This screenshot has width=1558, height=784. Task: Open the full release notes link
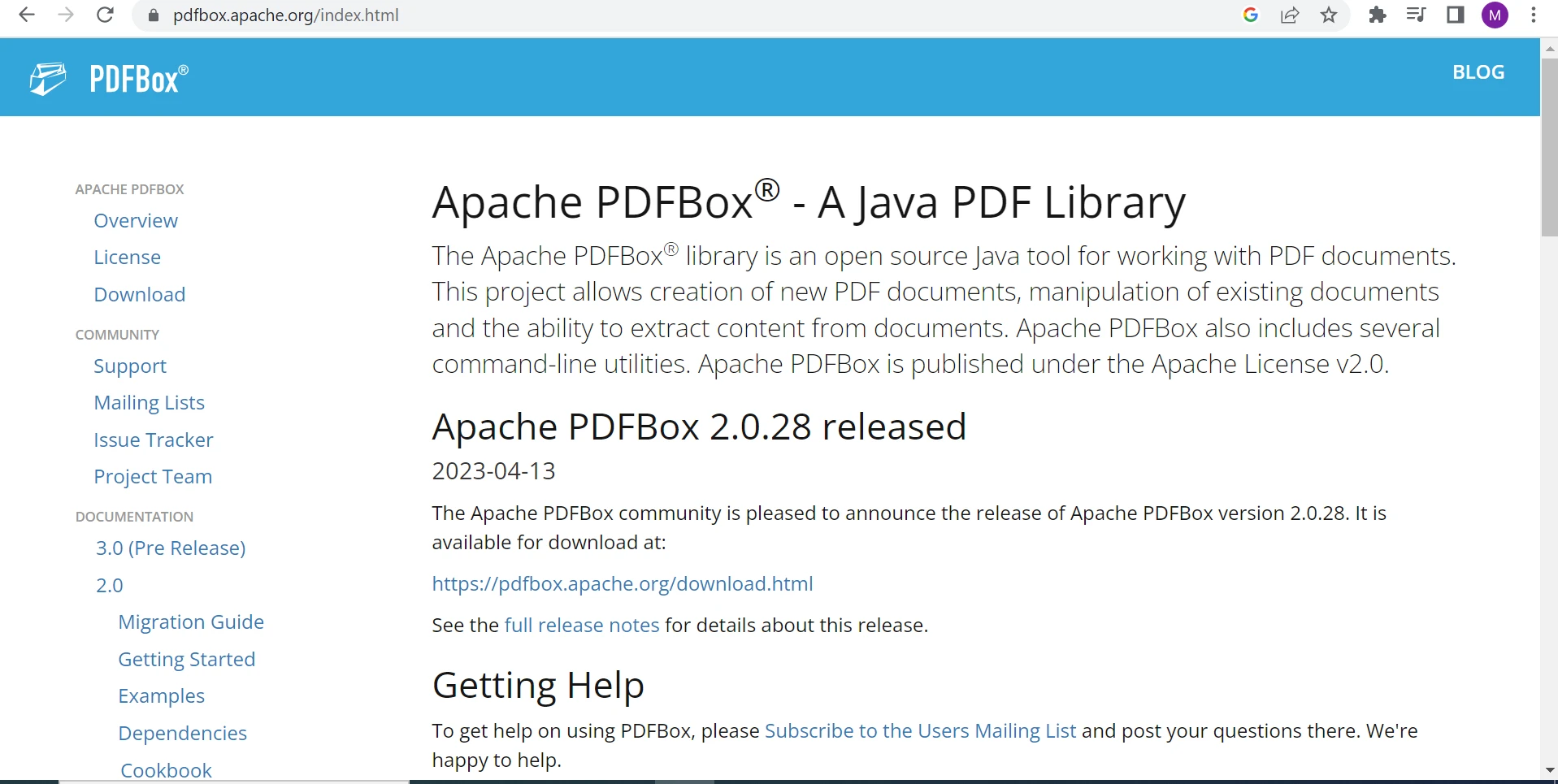(x=582, y=626)
